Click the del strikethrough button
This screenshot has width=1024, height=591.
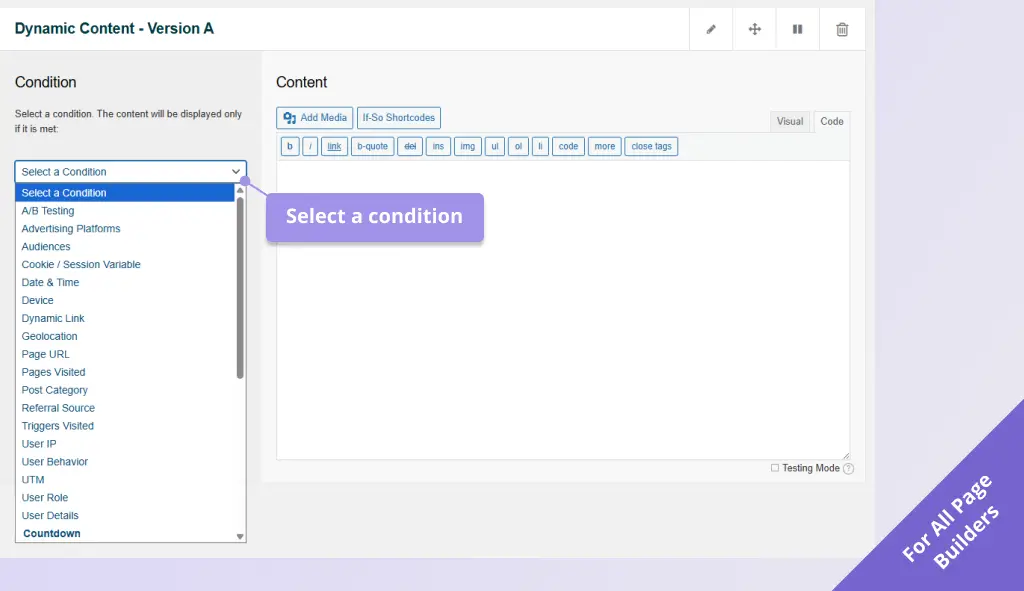pos(410,146)
